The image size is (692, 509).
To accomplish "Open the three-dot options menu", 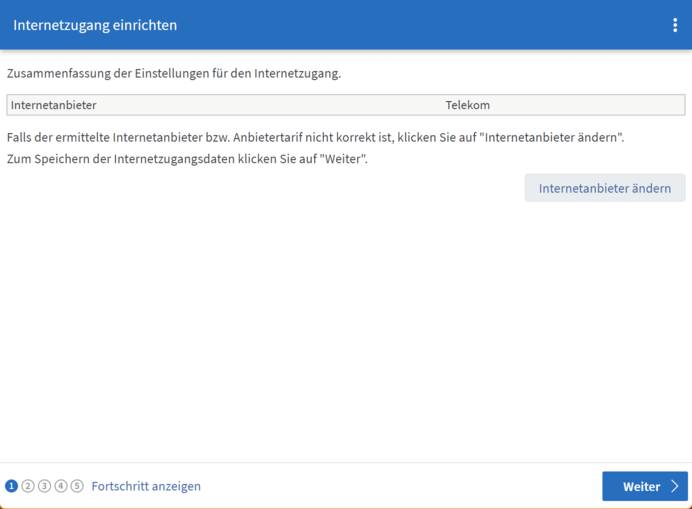I will (675, 25).
